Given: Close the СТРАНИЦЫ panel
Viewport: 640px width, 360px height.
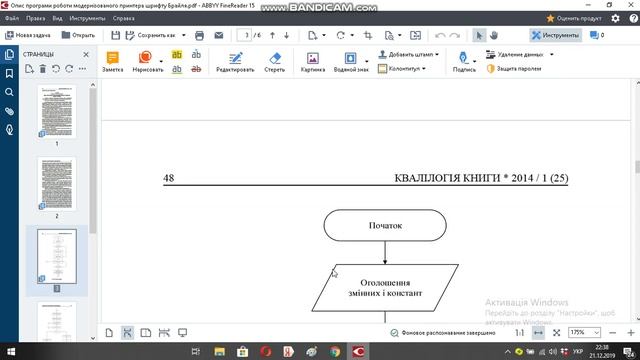Looking at the screenshot, I should [86, 54].
